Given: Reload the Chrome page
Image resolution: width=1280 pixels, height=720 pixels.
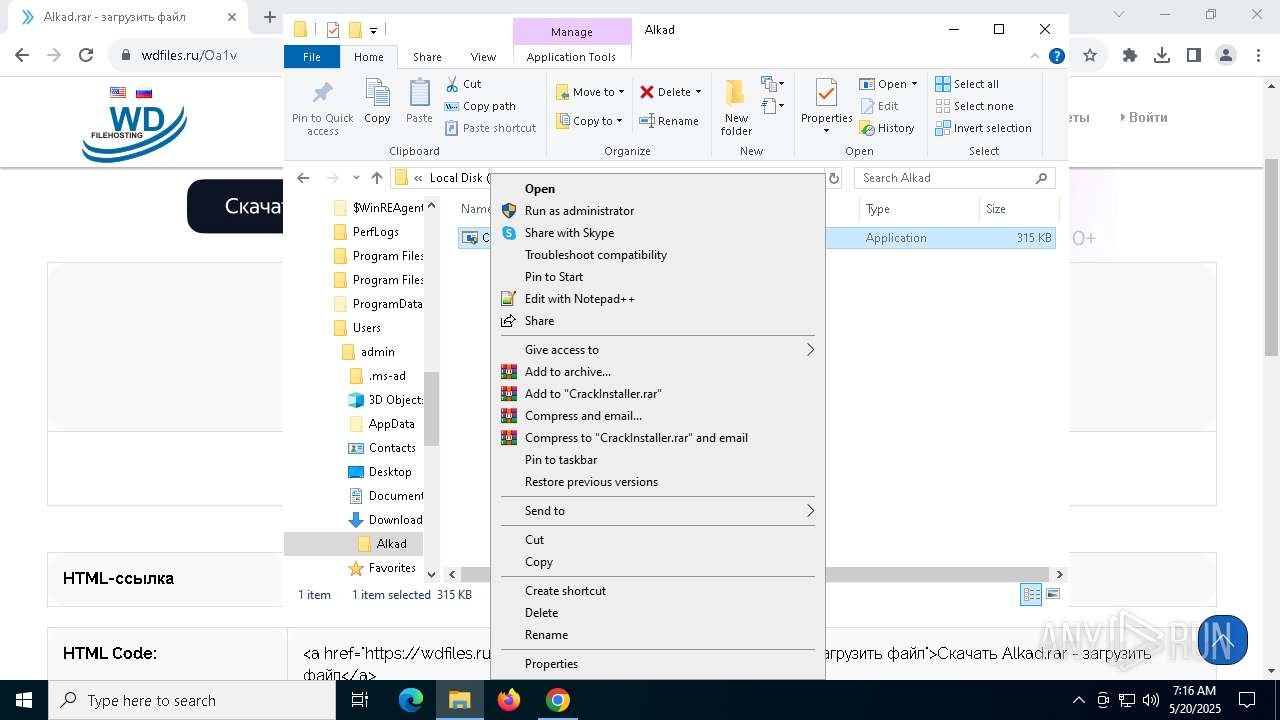Looking at the screenshot, I should (86, 55).
